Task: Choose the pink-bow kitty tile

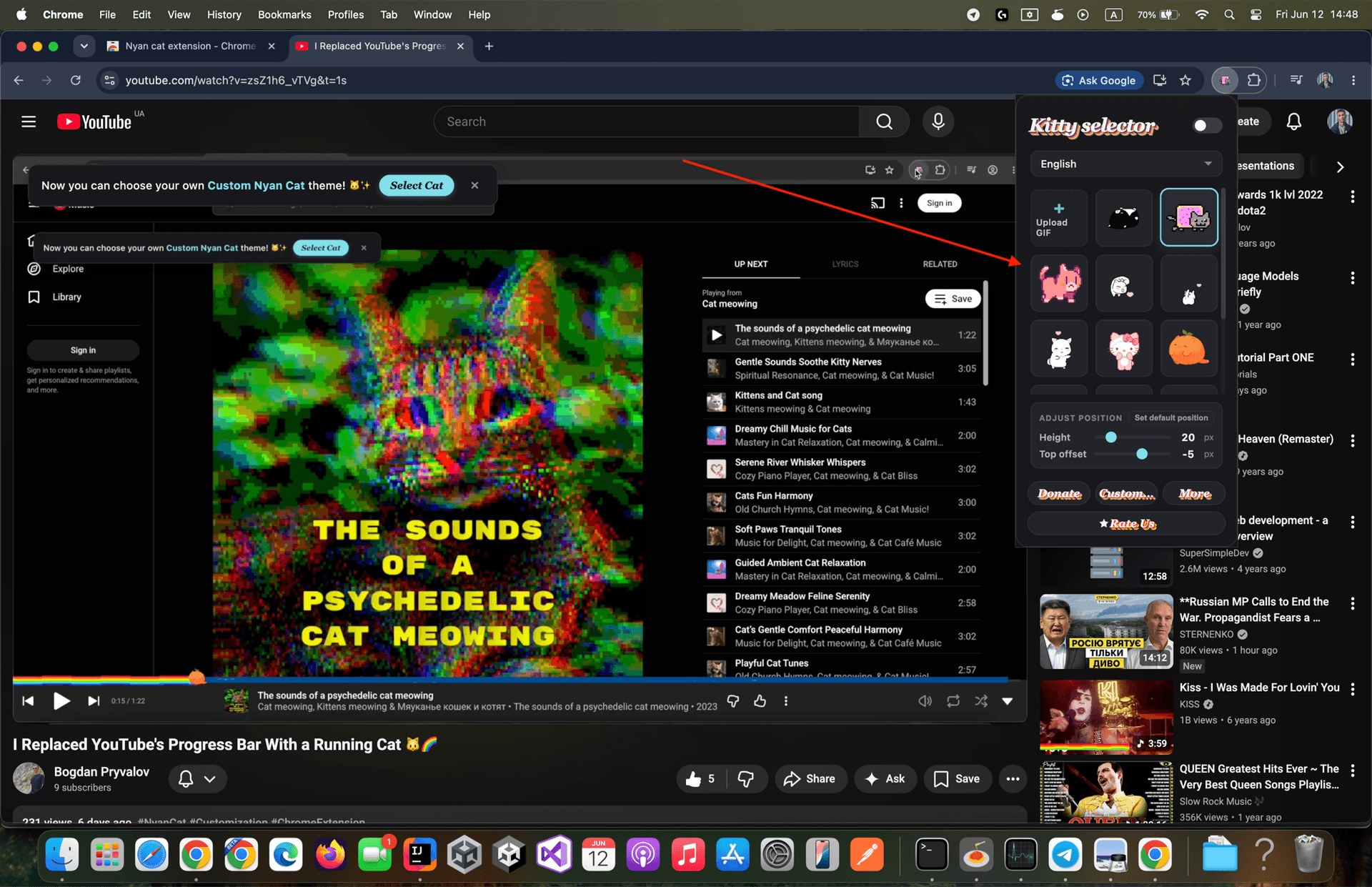Action: click(1124, 349)
